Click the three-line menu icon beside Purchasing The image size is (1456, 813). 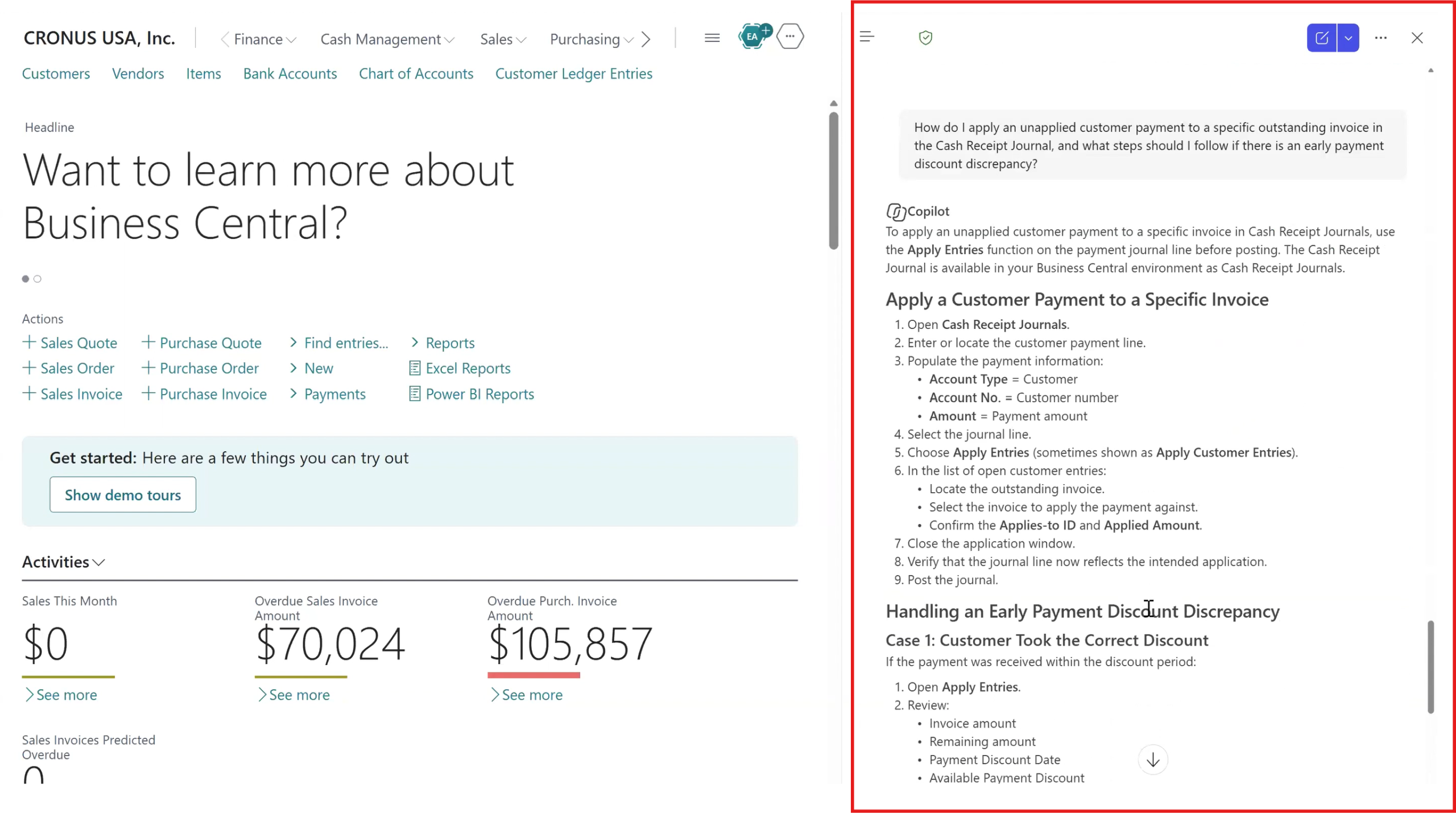(x=712, y=38)
